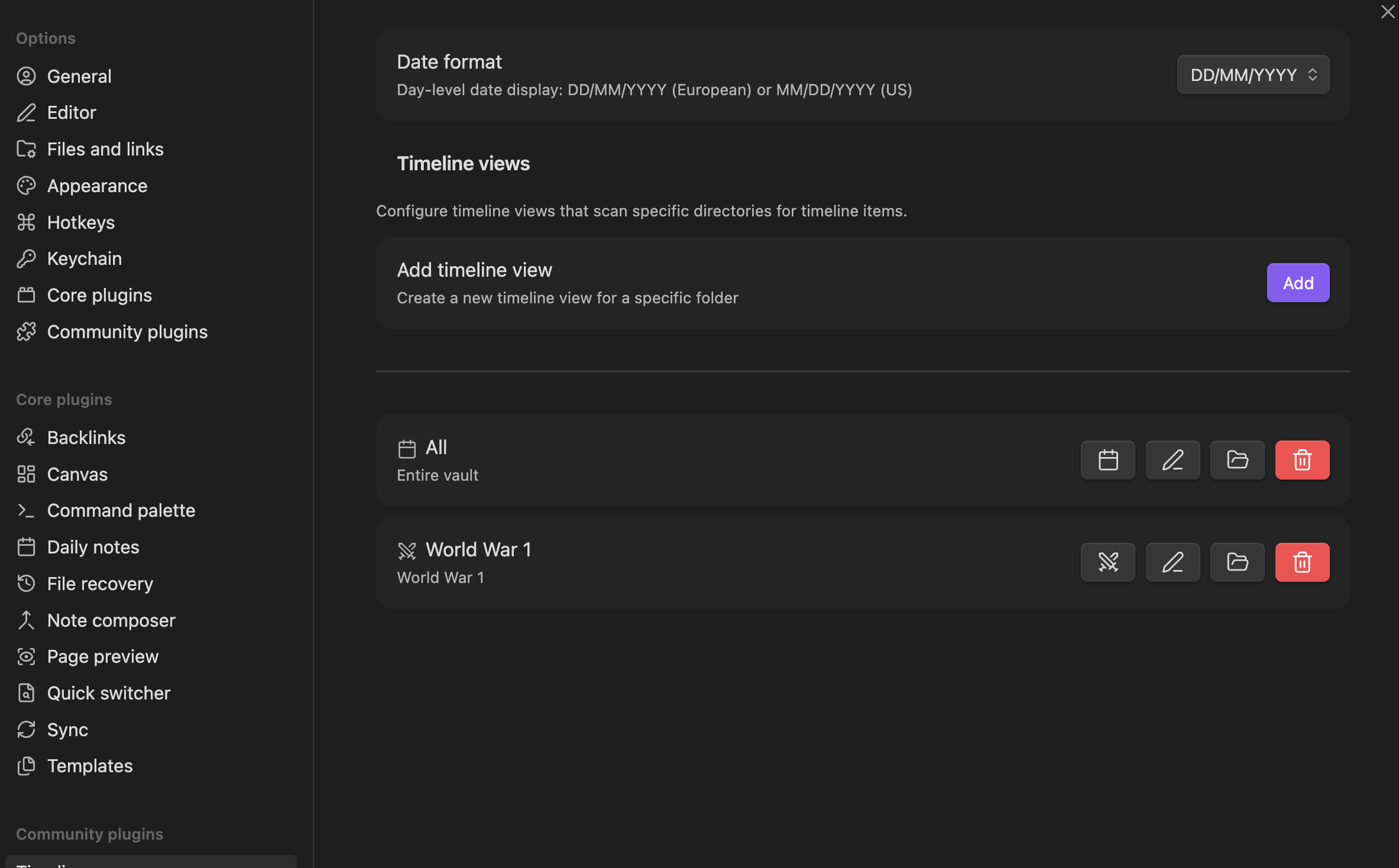Select the Hotkeys settings icon
The height and width of the screenshot is (868, 1399).
(x=27, y=222)
